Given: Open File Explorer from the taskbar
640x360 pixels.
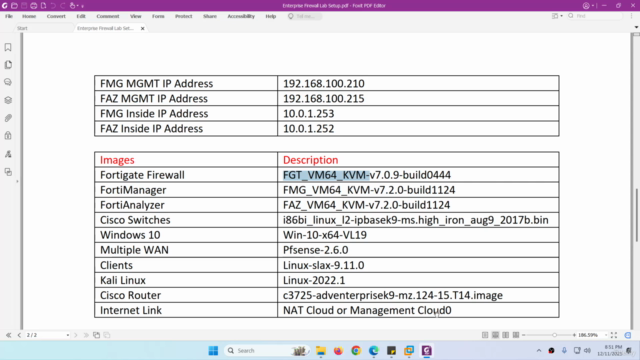Looking at the screenshot, I should pos(321,351).
